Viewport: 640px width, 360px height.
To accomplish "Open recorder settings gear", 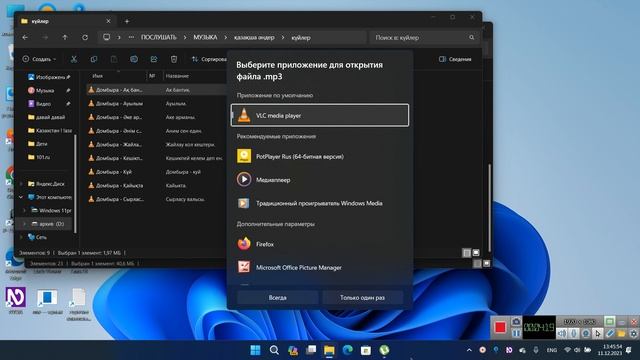I will (x=633, y=334).
